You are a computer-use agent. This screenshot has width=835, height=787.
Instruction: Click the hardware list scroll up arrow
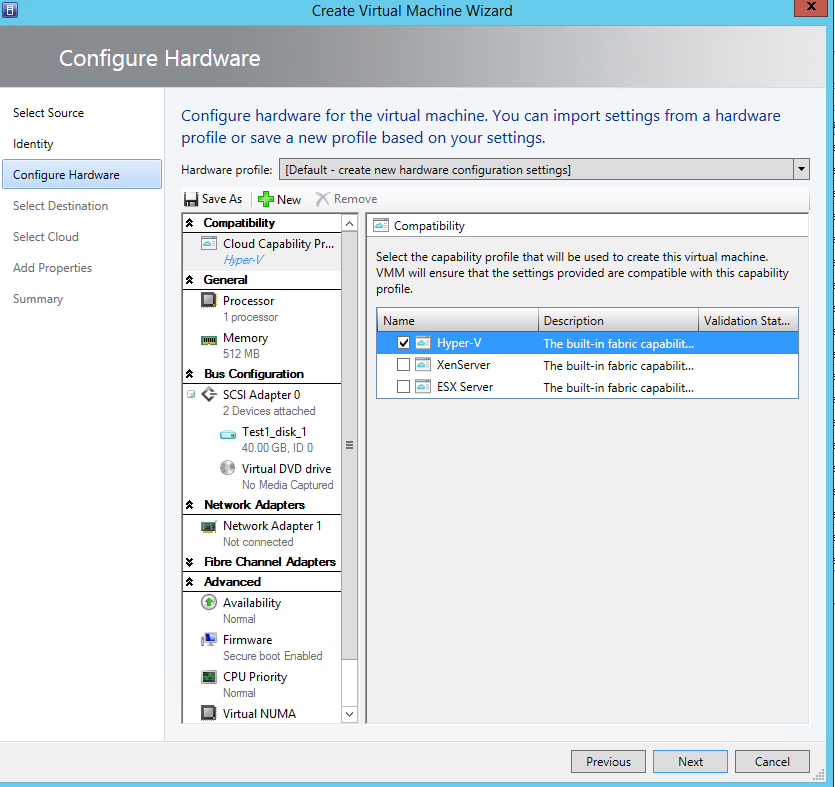[349, 224]
